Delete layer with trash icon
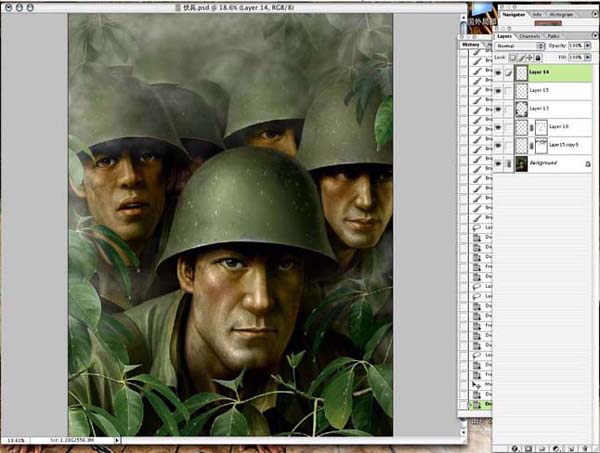The height and width of the screenshot is (453, 600). click(x=584, y=448)
